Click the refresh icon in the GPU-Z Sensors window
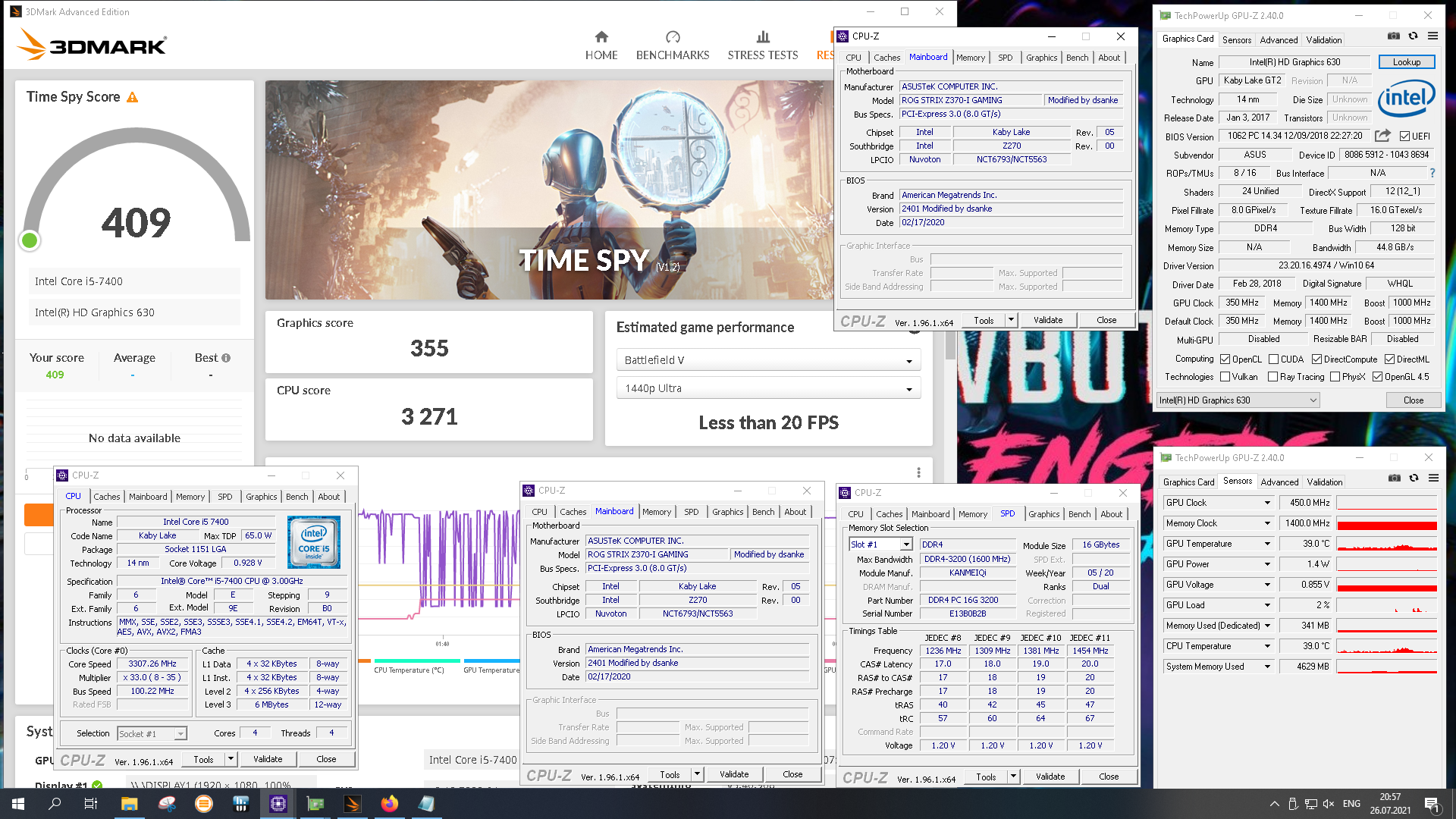This screenshot has height=819, width=1456. click(x=1414, y=478)
